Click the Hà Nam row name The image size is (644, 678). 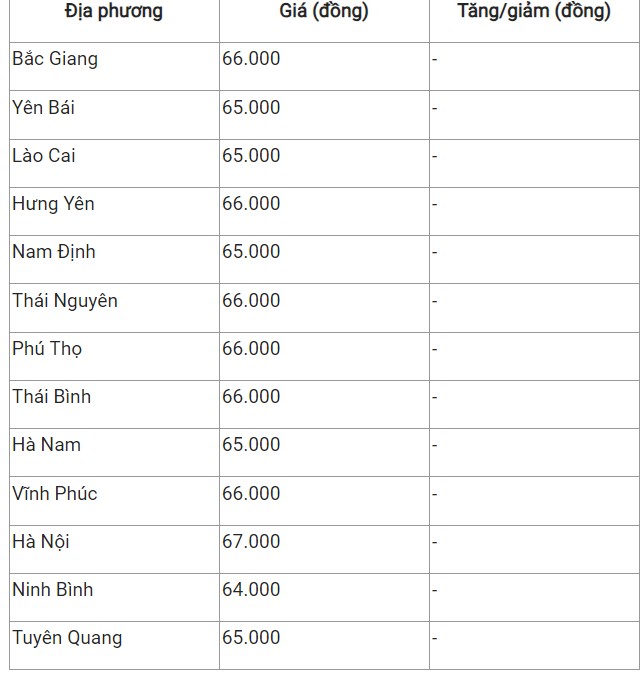click(x=47, y=445)
